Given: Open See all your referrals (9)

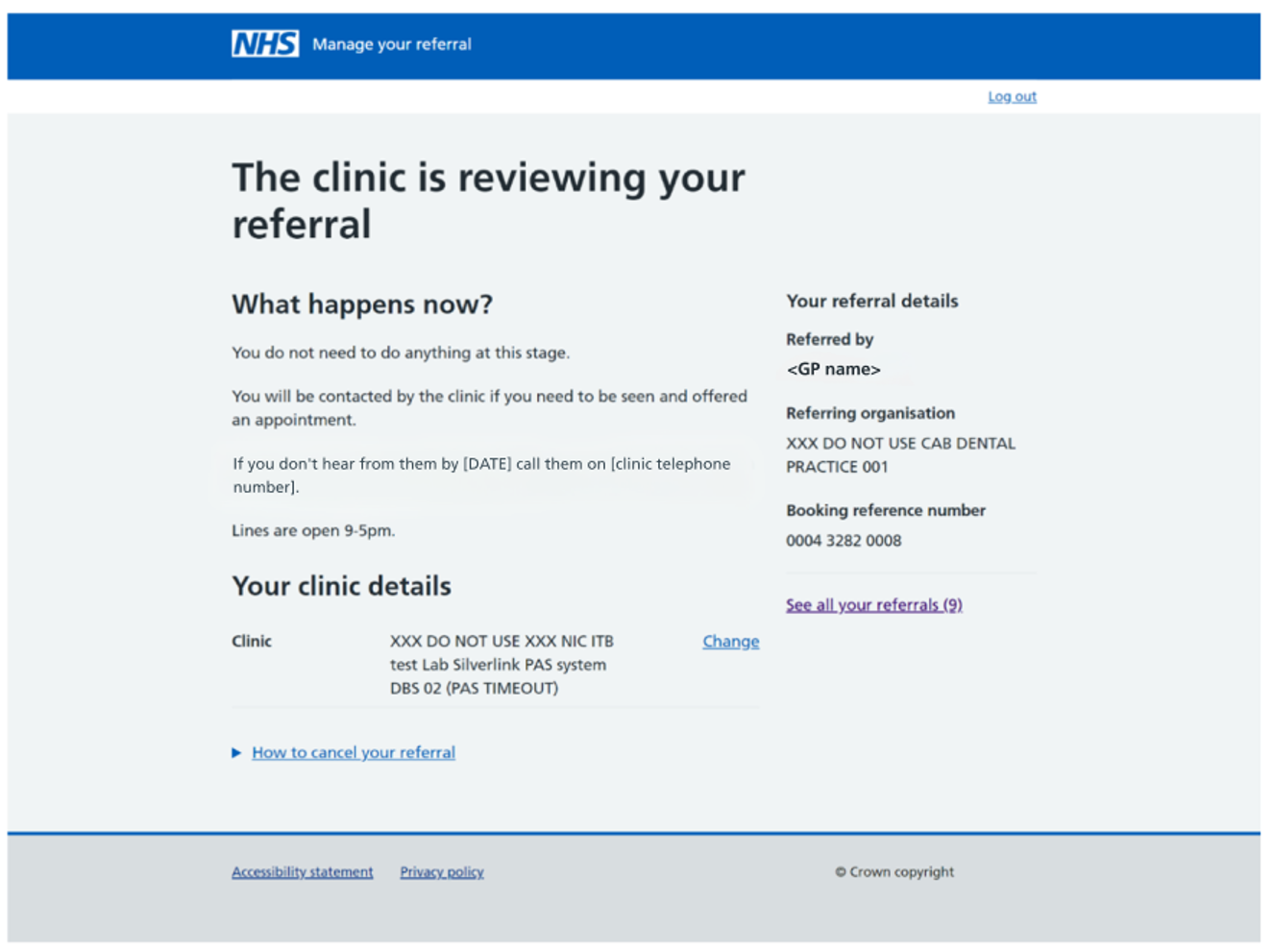Looking at the screenshot, I should 874,605.
